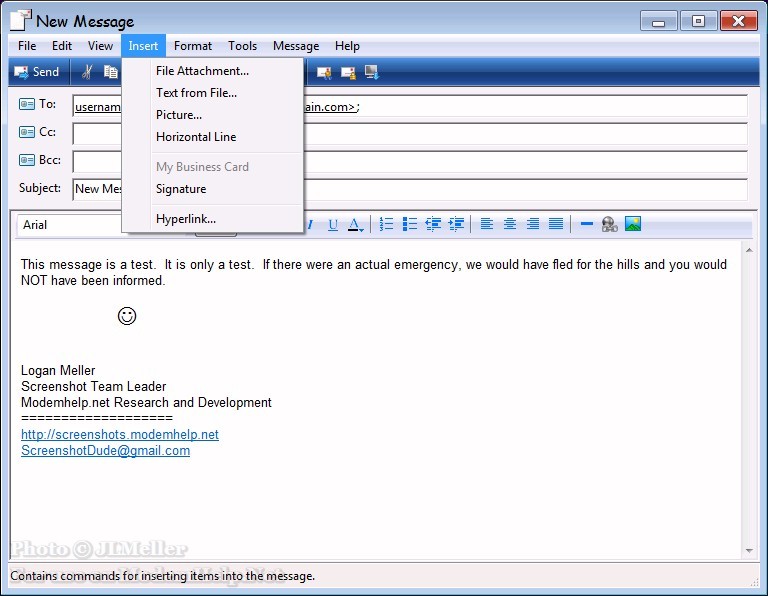Center align the message text

pos(510,225)
